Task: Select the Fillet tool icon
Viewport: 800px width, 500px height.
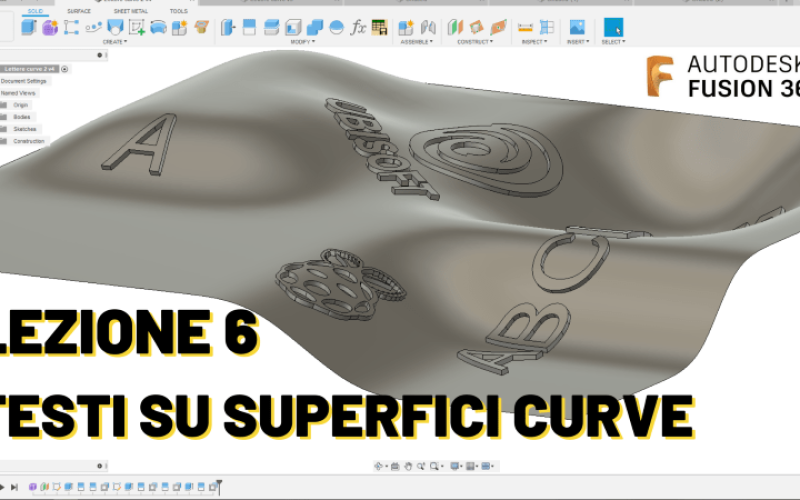Action: [x=249, y=27]
